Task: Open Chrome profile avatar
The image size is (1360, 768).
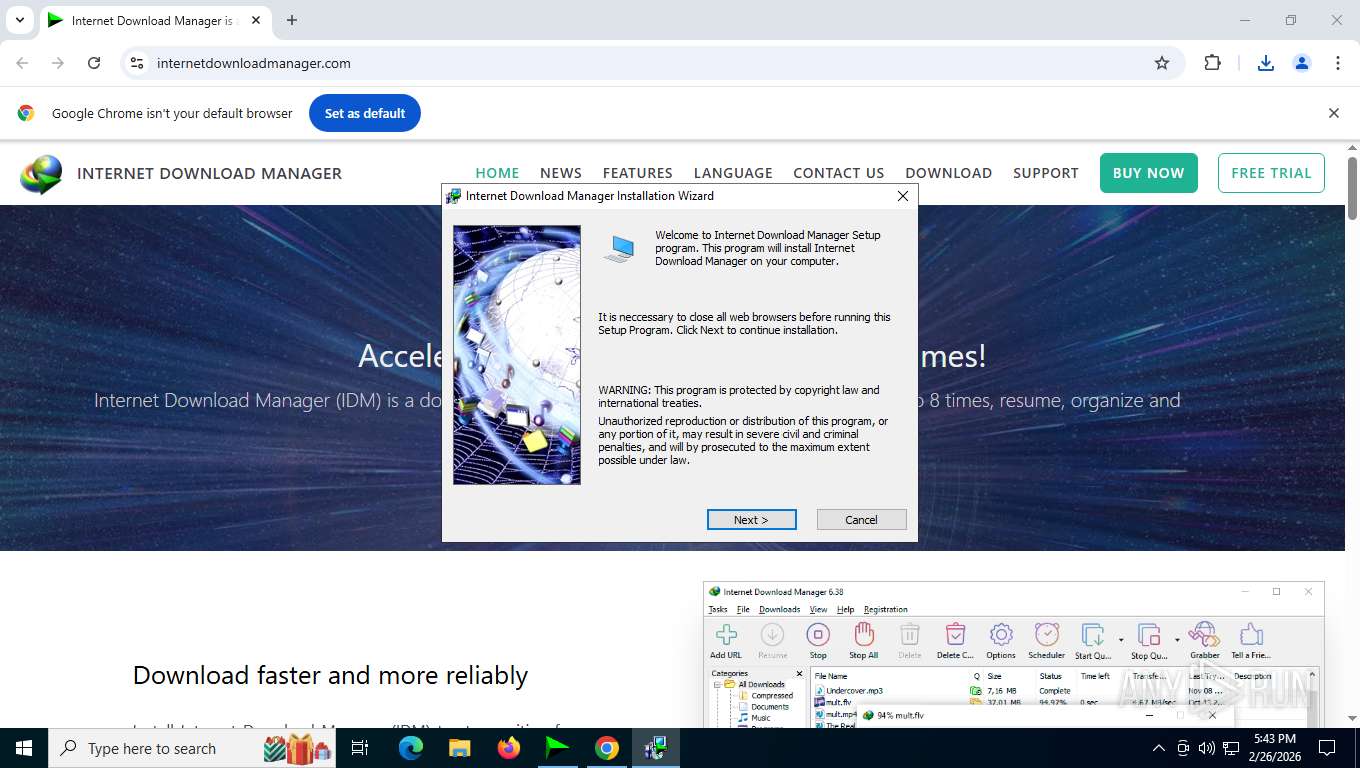Action: click(1302, 63)
